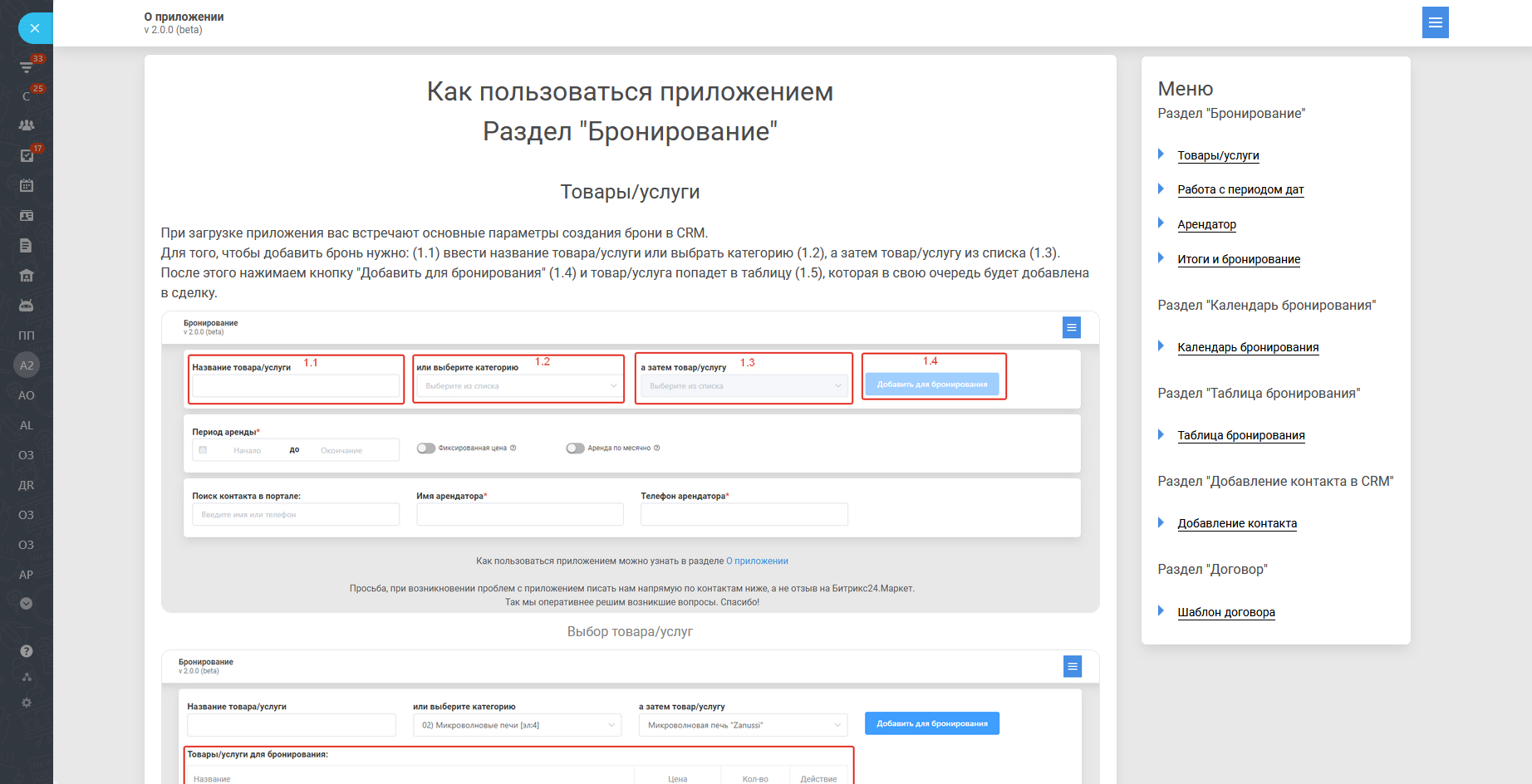Open the Таблица бронирования menu link
The image size is (1532, 784).
click(1241, 435)
